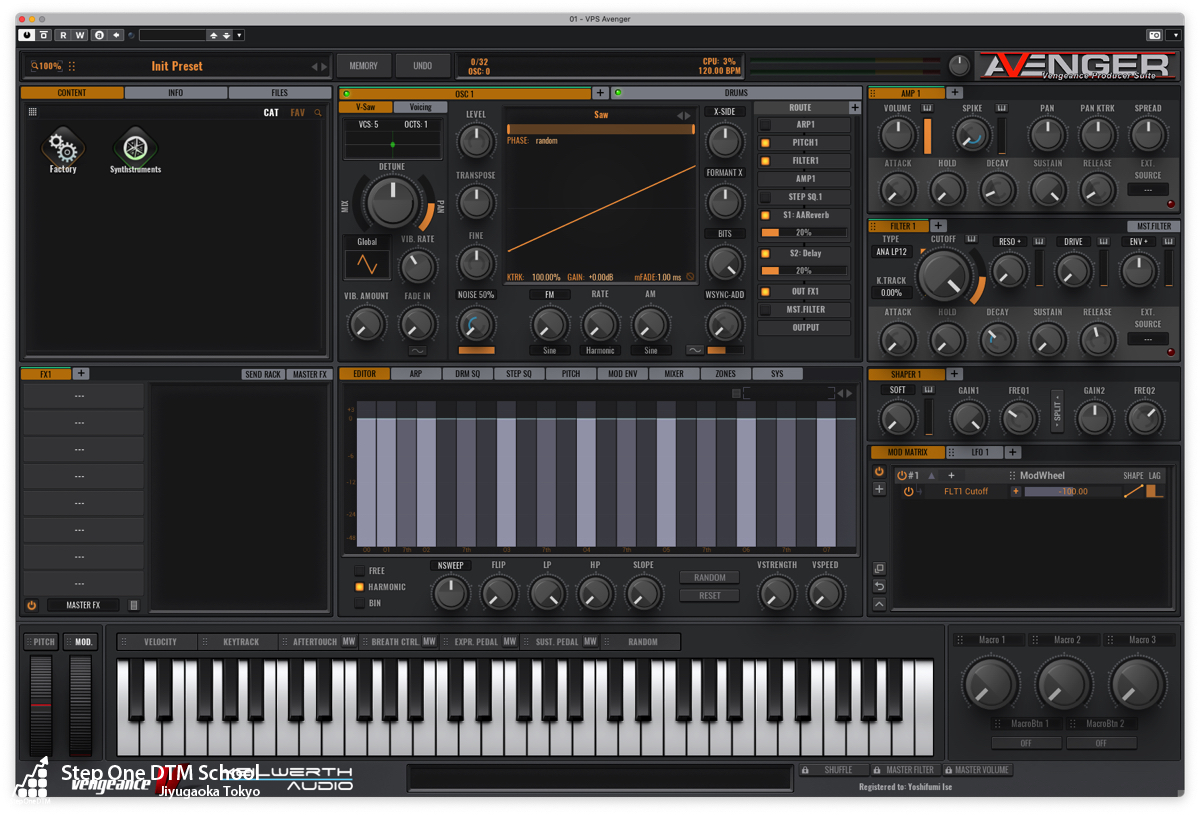The image size is (1200, 815).
Task: Add a new FX rack with FX1 plus
Action: pos(81,374)
